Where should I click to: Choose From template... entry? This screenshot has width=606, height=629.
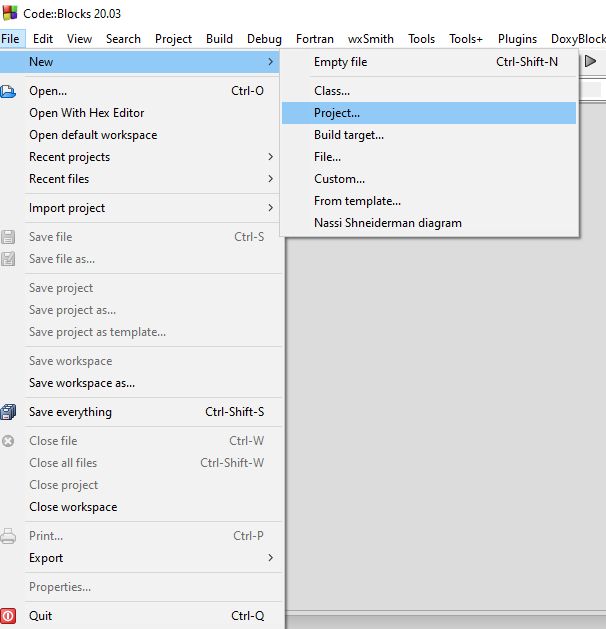429,201
